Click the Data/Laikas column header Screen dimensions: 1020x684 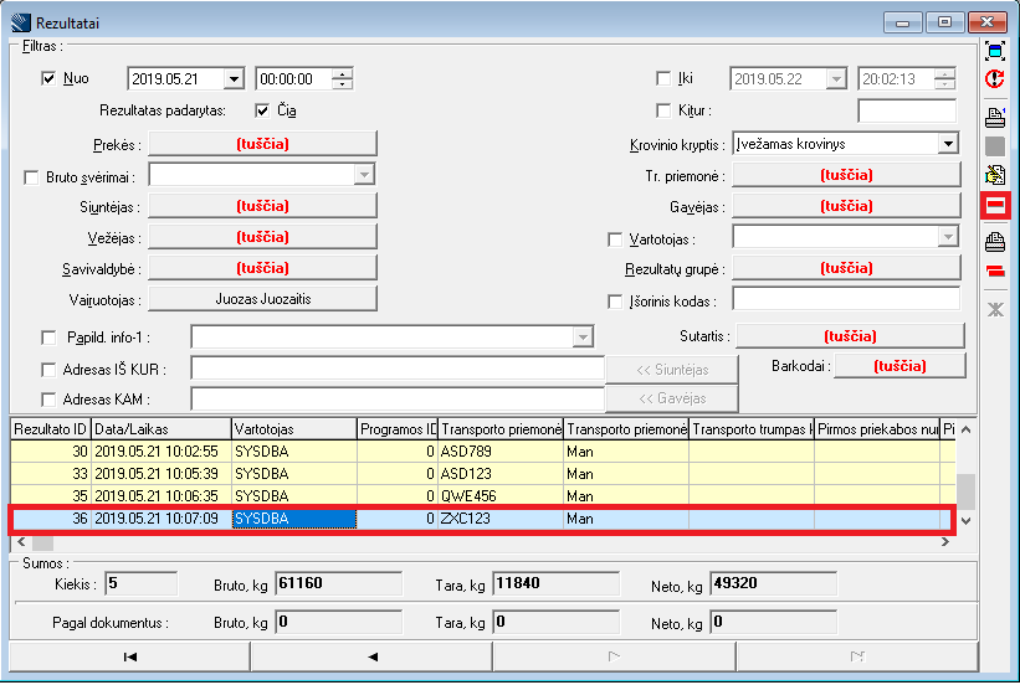click(x=160, y=429)
